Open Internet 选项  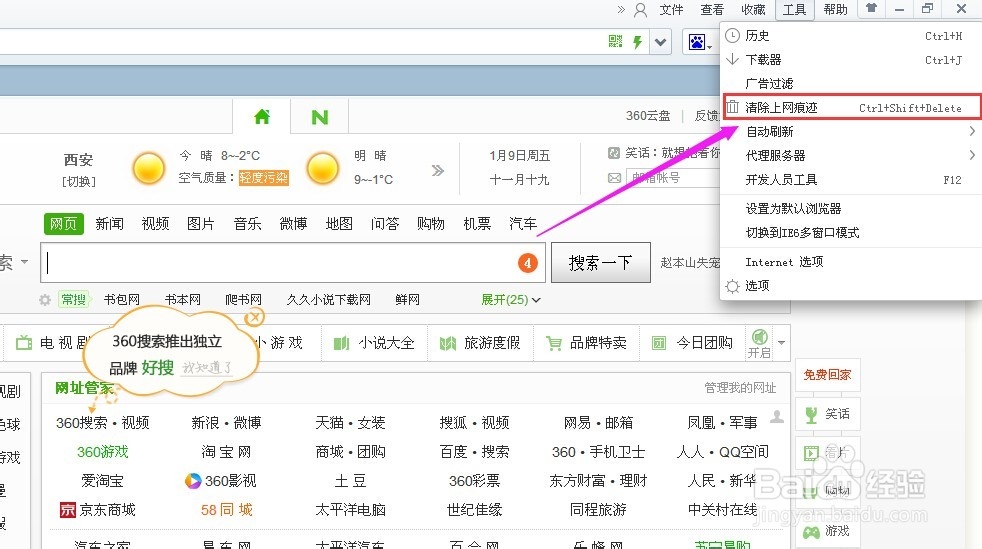(x=849, y=262)
